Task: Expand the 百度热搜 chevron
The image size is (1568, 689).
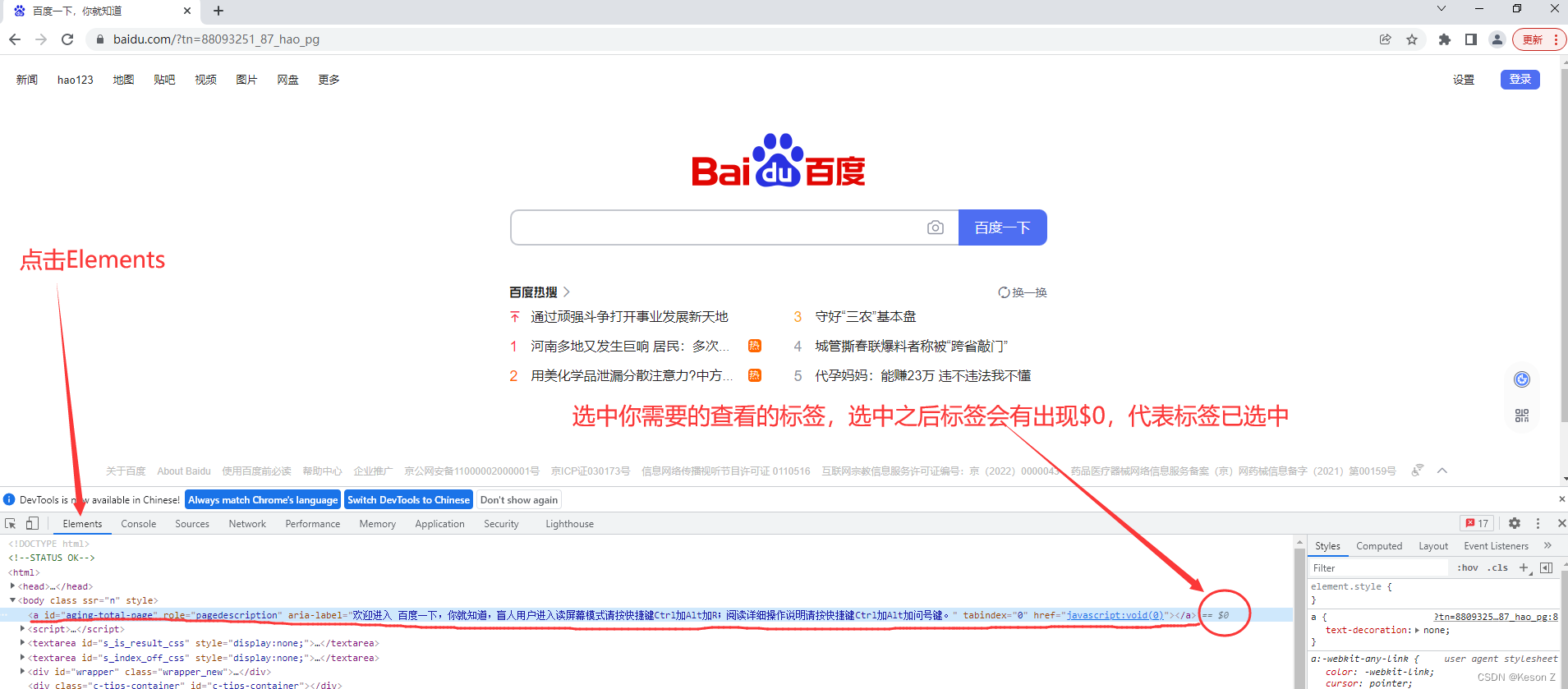Action: [567, 292]
